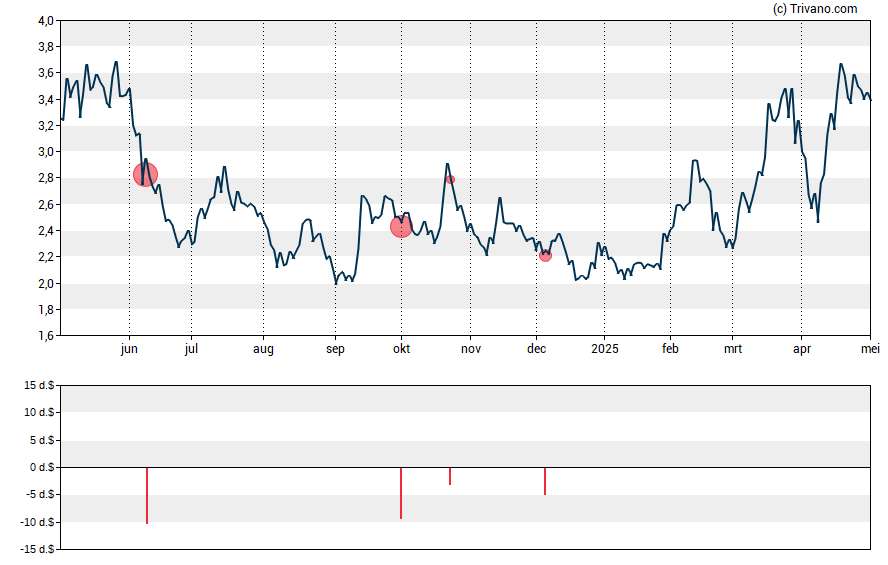Click the large red marker at October start
This screenshot has width=888, height=565.
(401, 226)
